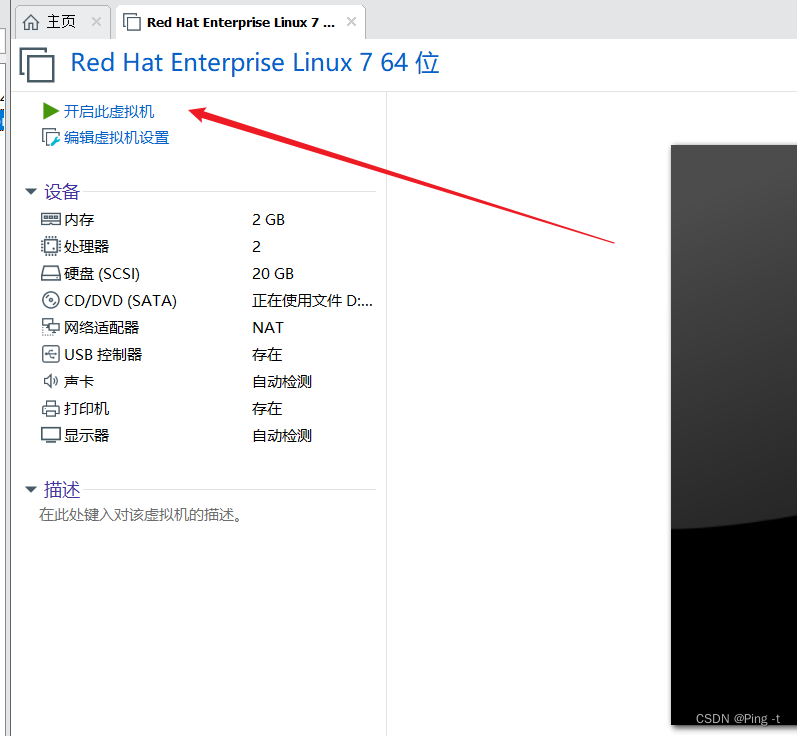Select the 处理器 device label
The width and height of the screenshot is (797, 736).
point(86,247)
